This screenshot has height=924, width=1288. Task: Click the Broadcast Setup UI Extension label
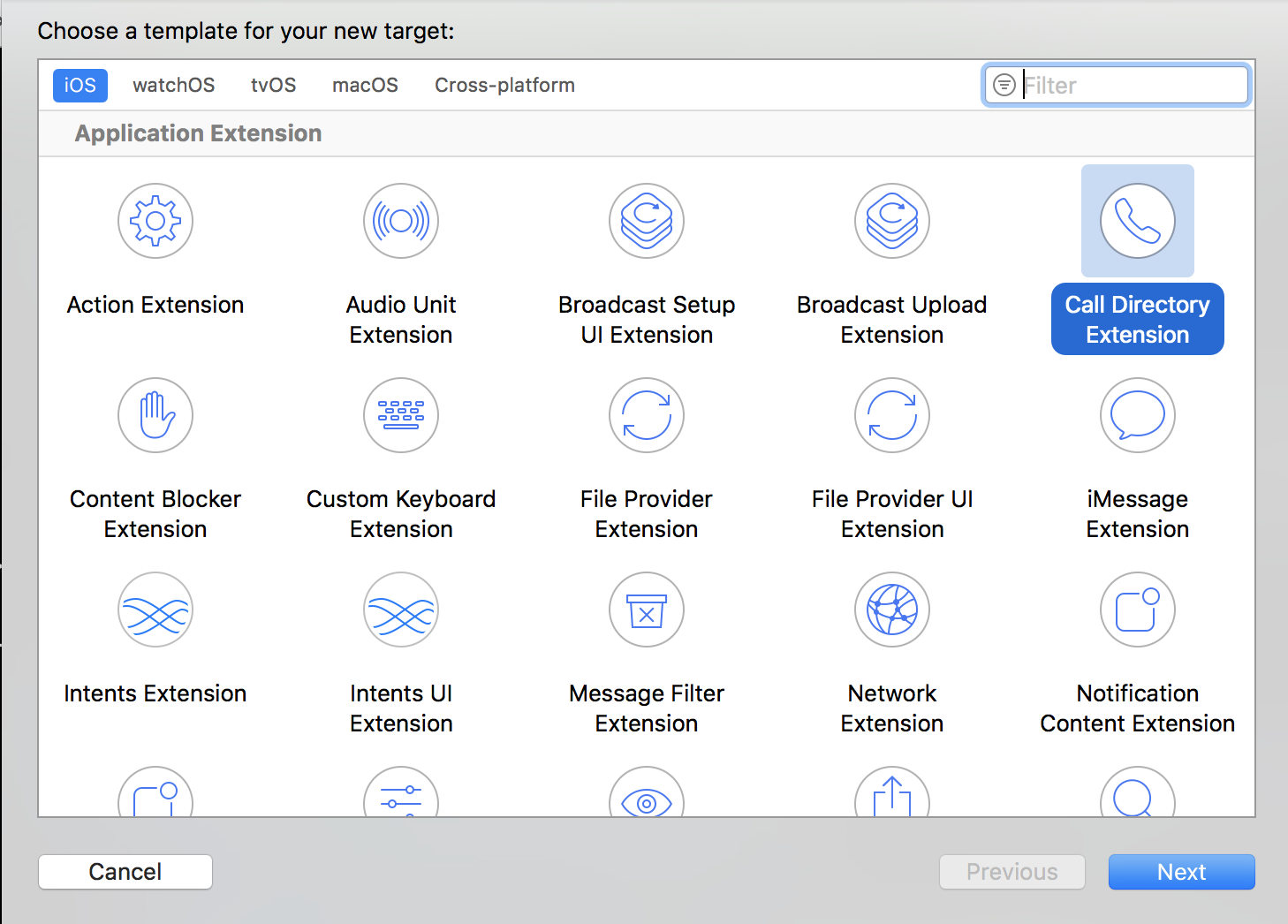click(647, 320)
